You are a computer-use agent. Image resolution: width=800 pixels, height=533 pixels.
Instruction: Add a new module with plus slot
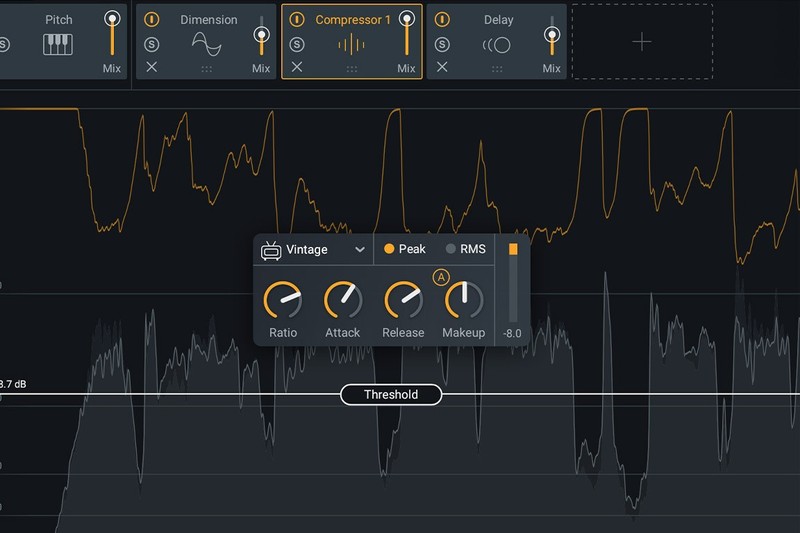pyautogui.click(x=642, y=41)
